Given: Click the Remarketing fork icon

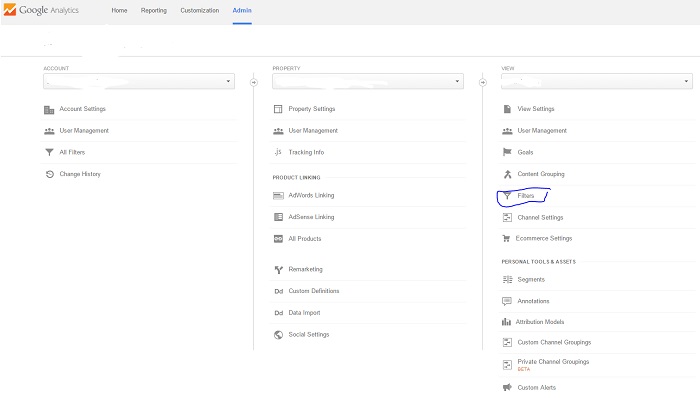Looking at the screenshot, I should [279, 269].
